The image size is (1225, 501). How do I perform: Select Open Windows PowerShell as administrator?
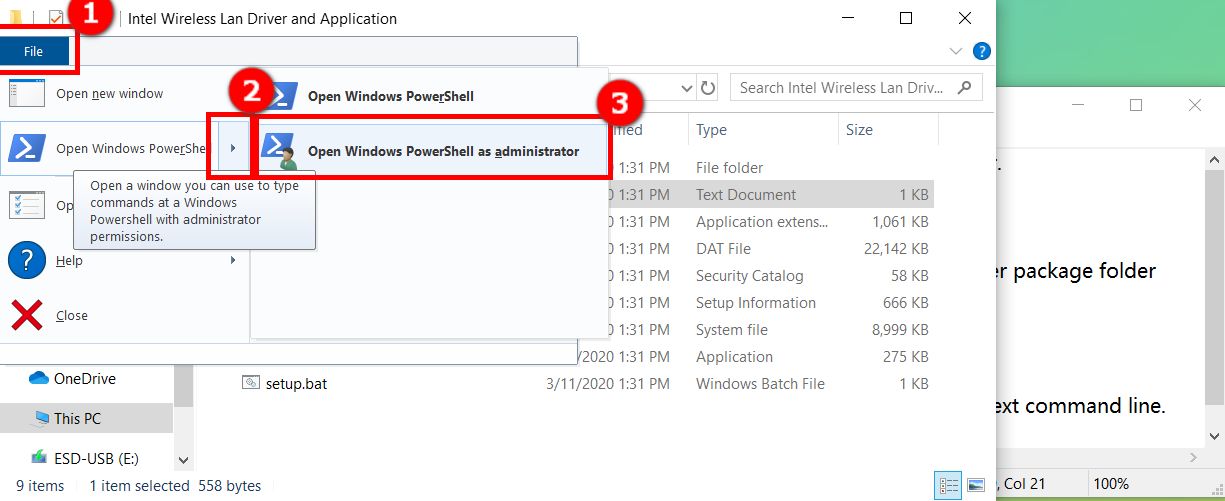tap(431, 151)
